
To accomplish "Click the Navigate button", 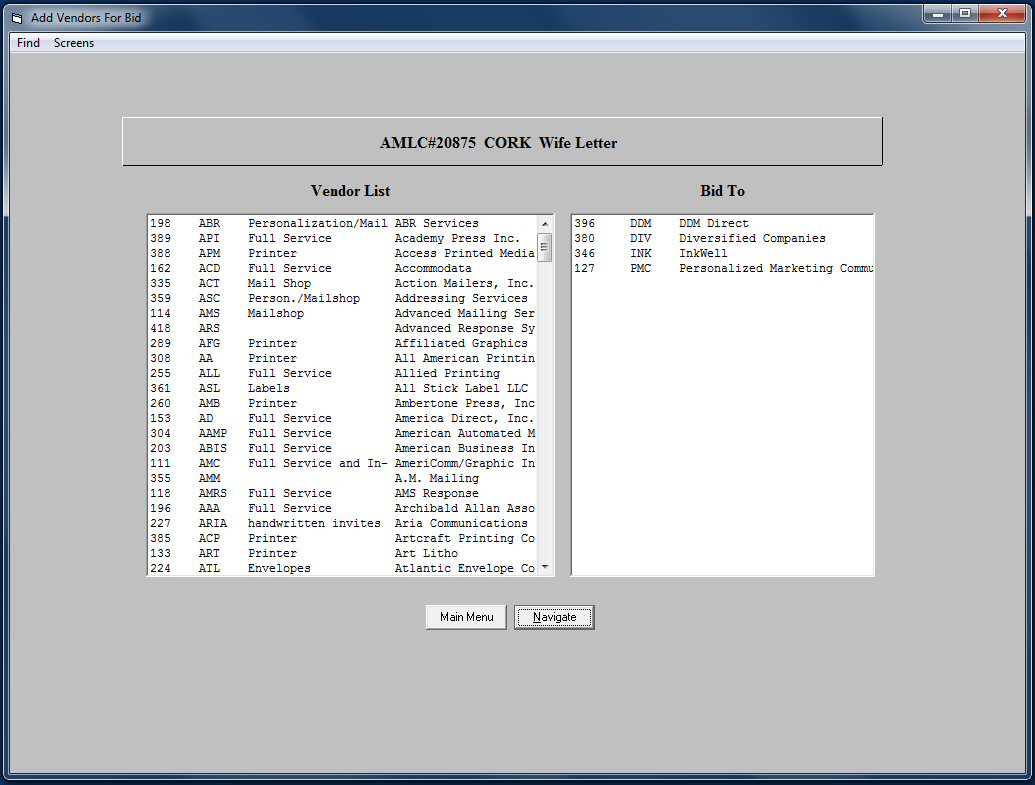I will click(554, 617).
